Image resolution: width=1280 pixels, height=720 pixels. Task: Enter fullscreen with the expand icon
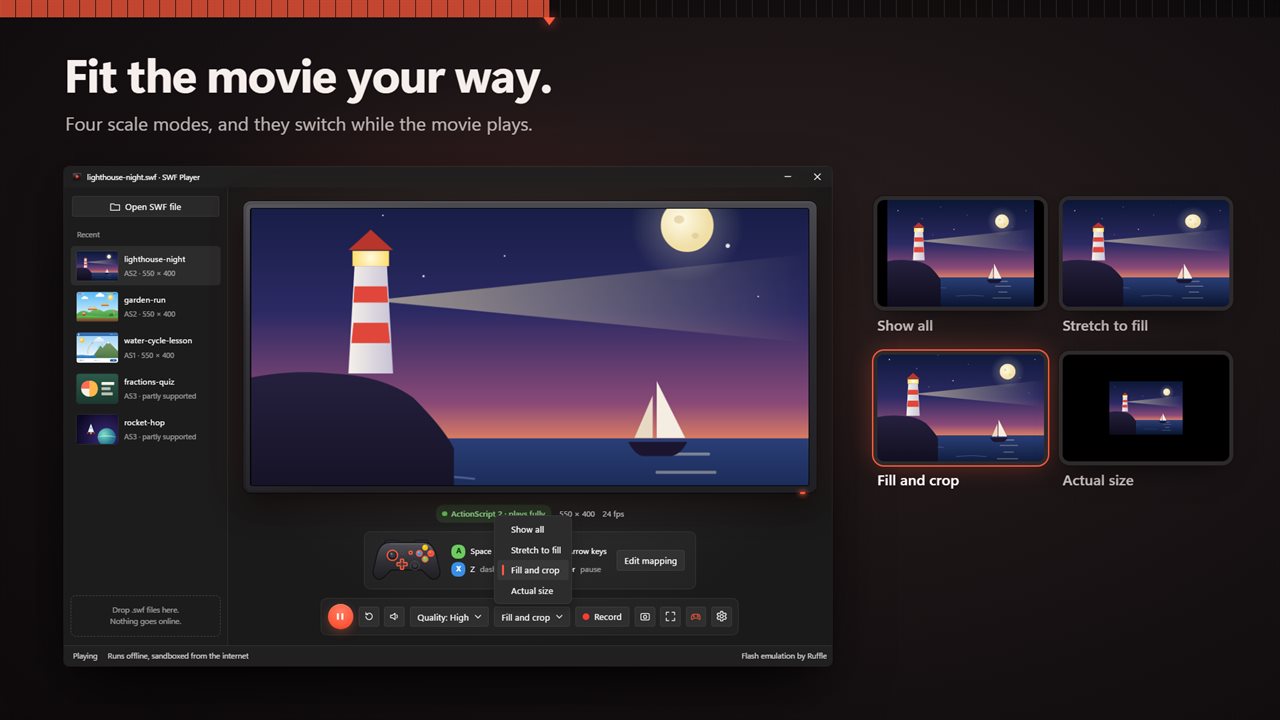[x=671, y=617]
